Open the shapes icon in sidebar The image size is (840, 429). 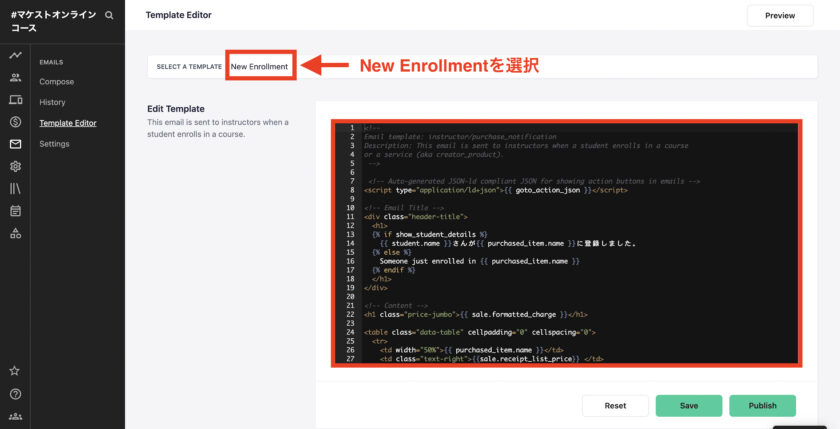tap(16, 233)
